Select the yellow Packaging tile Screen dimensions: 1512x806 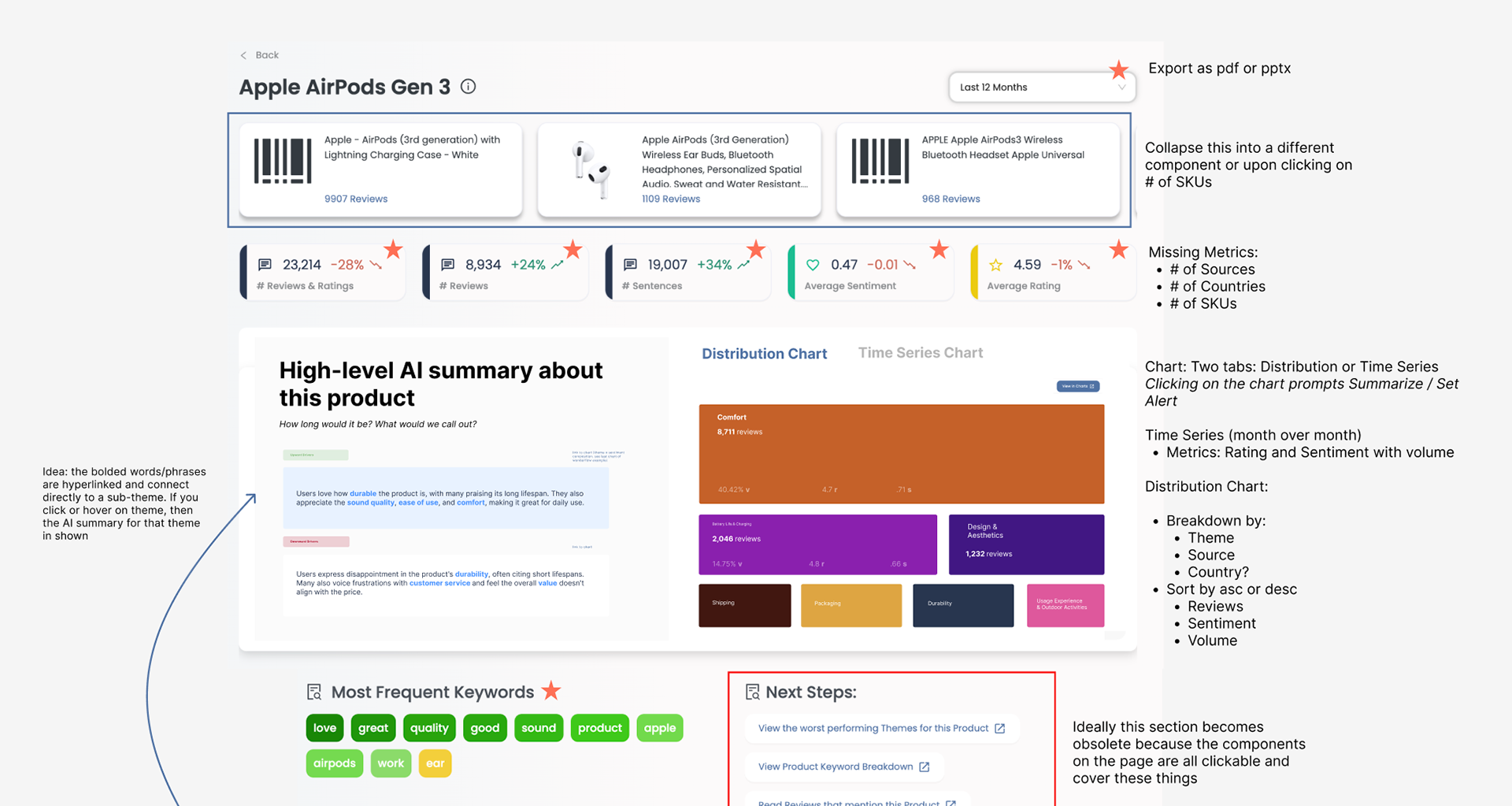[x=851, y=605]
